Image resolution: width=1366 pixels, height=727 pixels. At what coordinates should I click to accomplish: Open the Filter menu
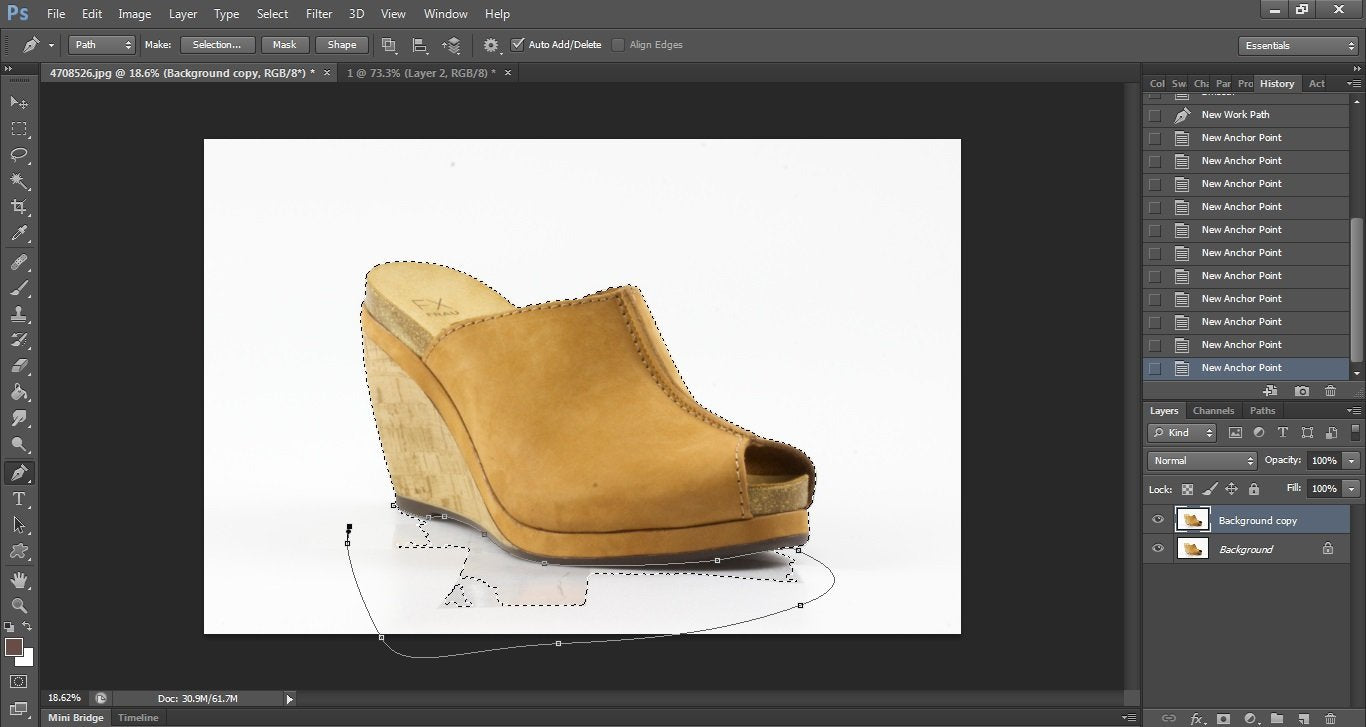coord(319,14)
